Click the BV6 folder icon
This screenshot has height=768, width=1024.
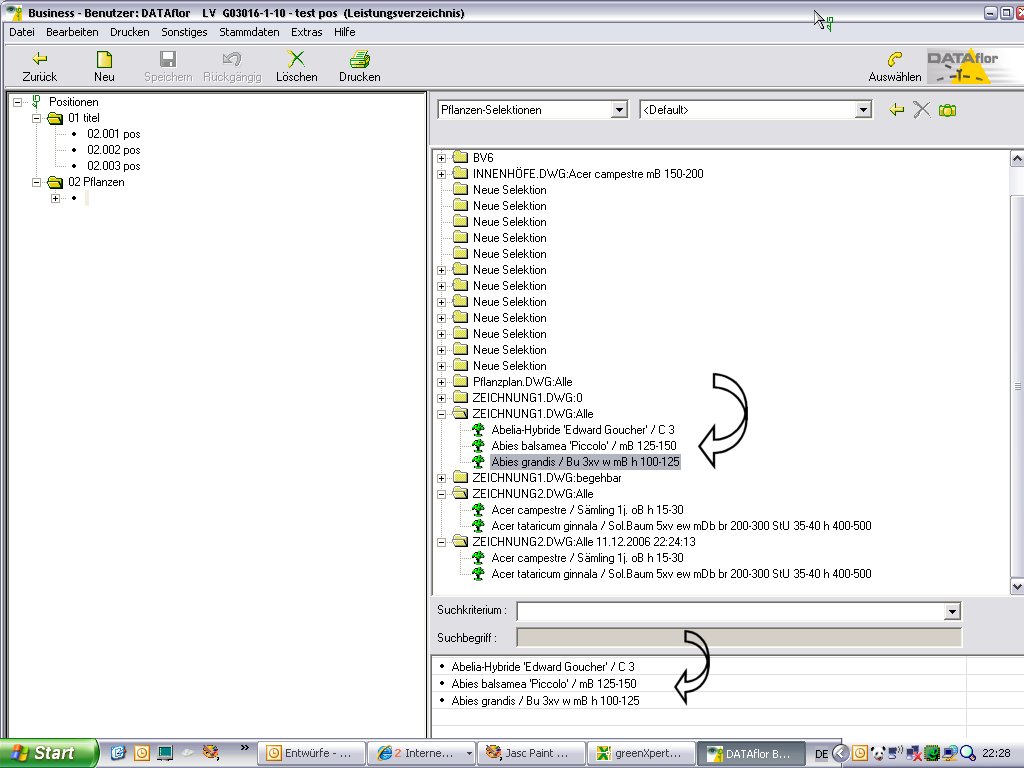coord(460,157)
